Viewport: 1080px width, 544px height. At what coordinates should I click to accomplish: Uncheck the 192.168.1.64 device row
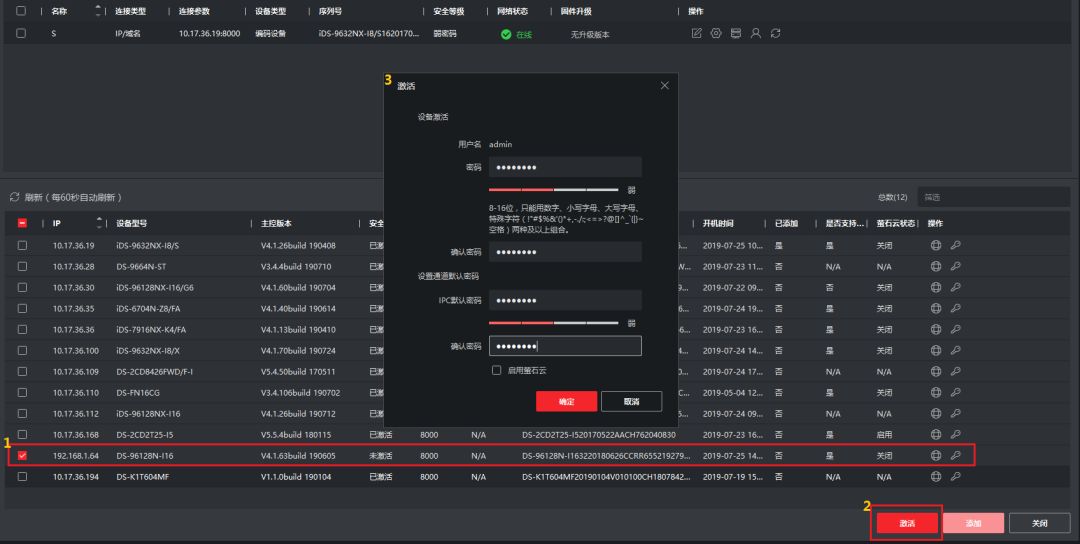[22, 455]
